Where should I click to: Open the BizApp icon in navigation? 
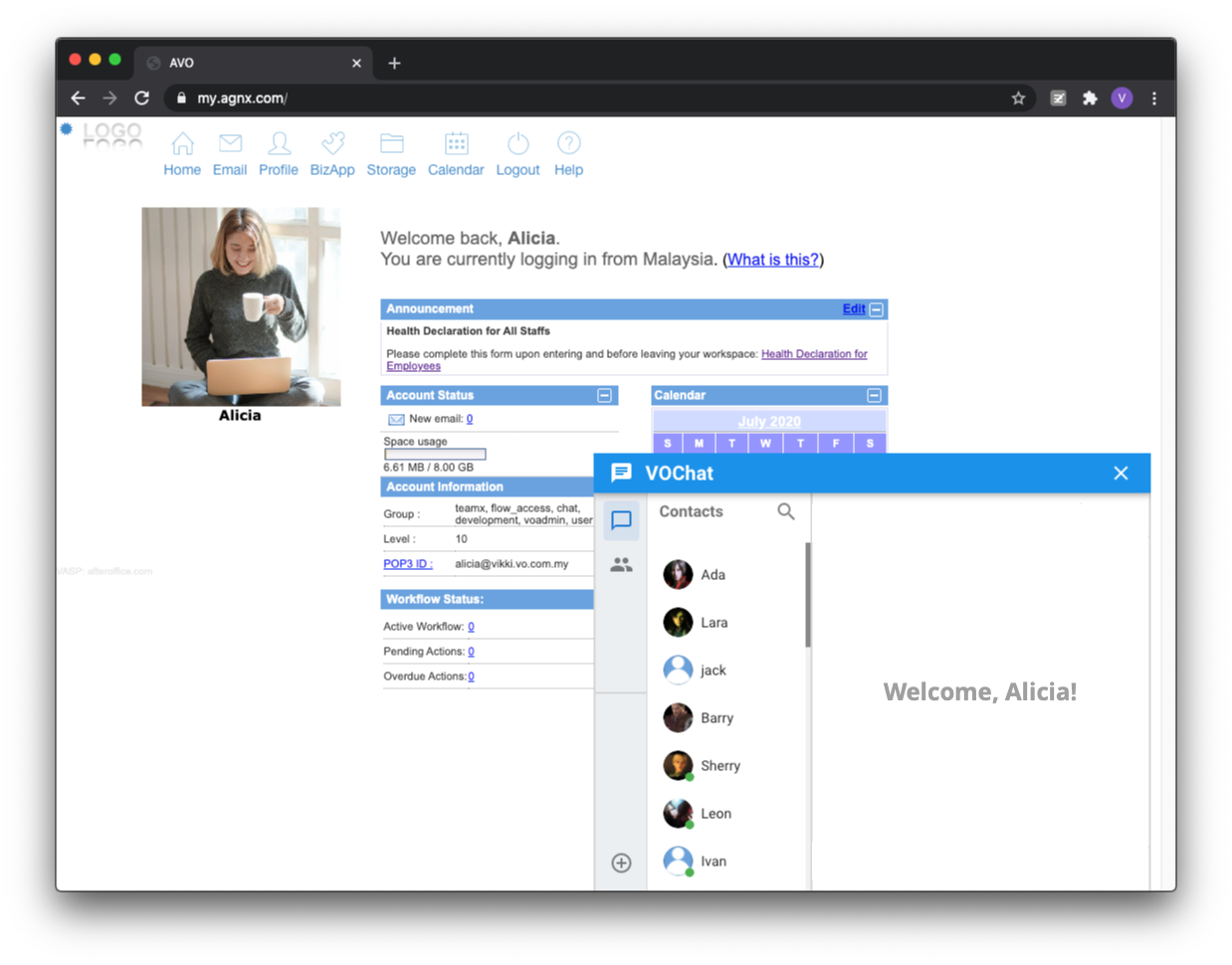click(x=332, y=144)
